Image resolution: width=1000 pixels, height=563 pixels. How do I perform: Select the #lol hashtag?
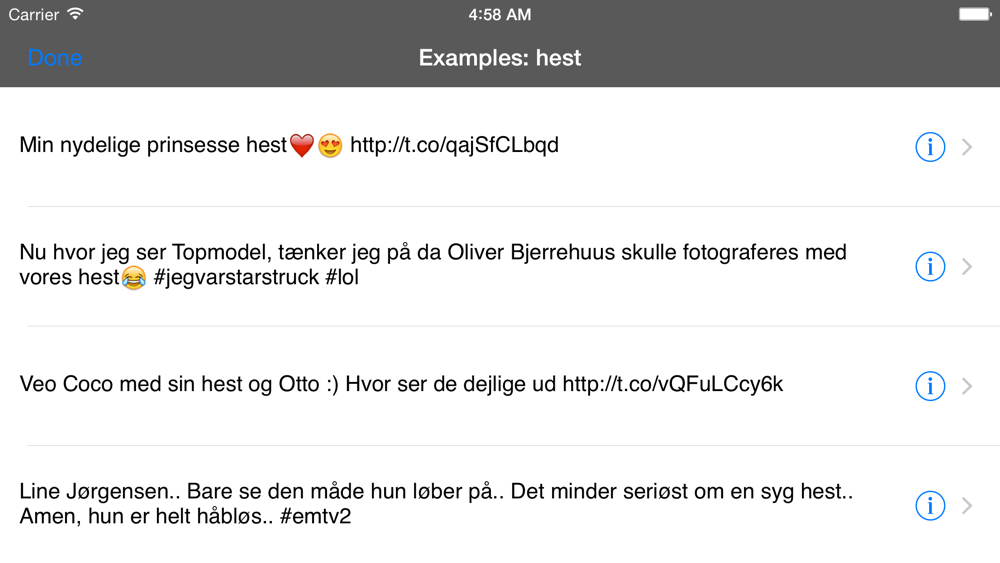click(x=342, y=277)
